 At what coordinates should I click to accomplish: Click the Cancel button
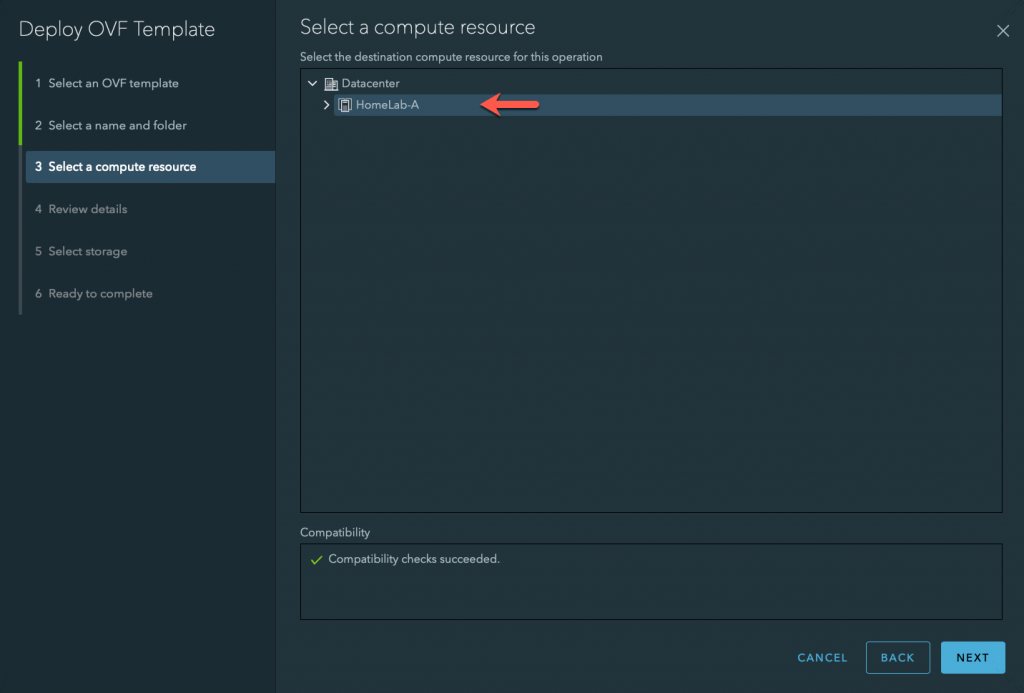(x=822, y=658)
